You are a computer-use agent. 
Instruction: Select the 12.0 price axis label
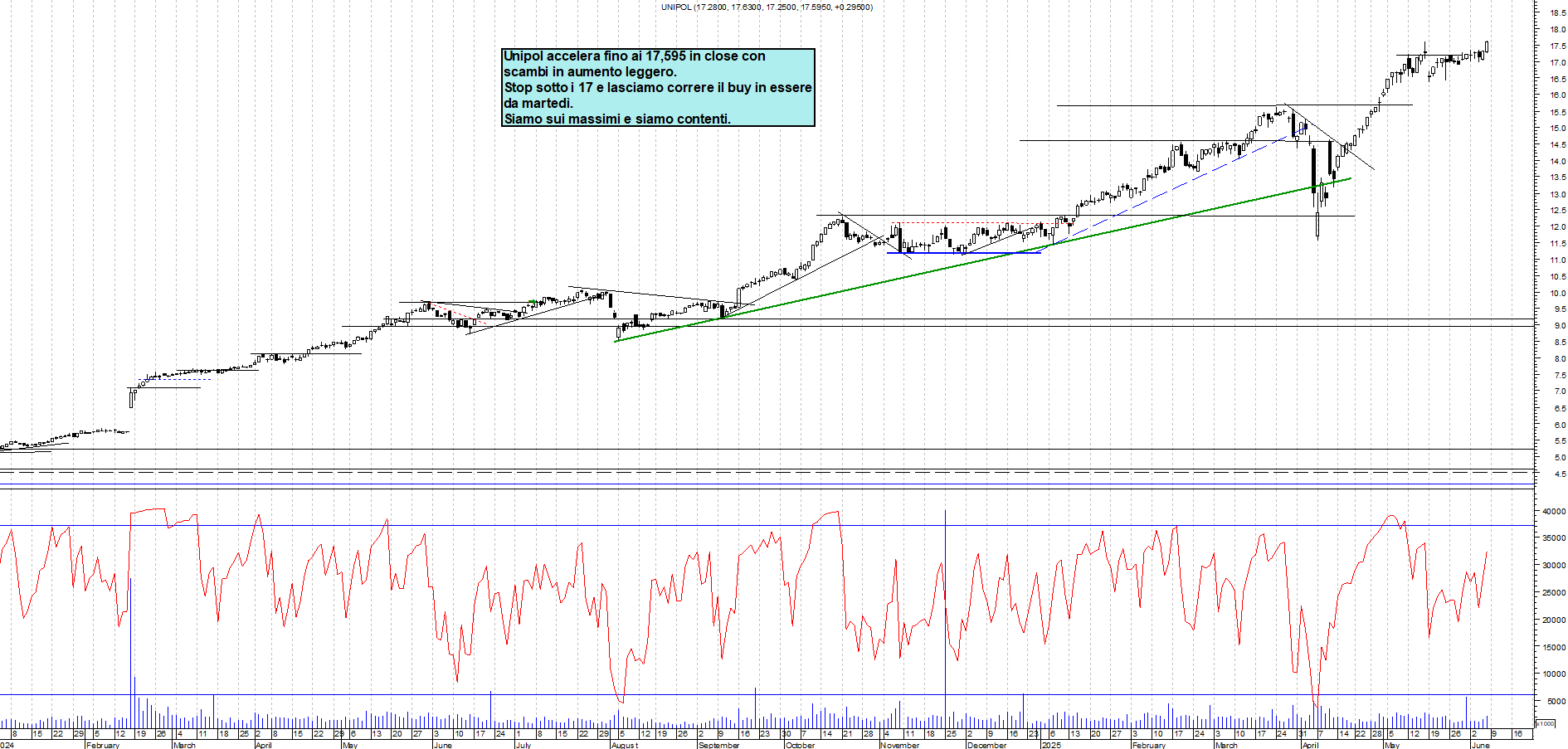tap(1557, 227)
